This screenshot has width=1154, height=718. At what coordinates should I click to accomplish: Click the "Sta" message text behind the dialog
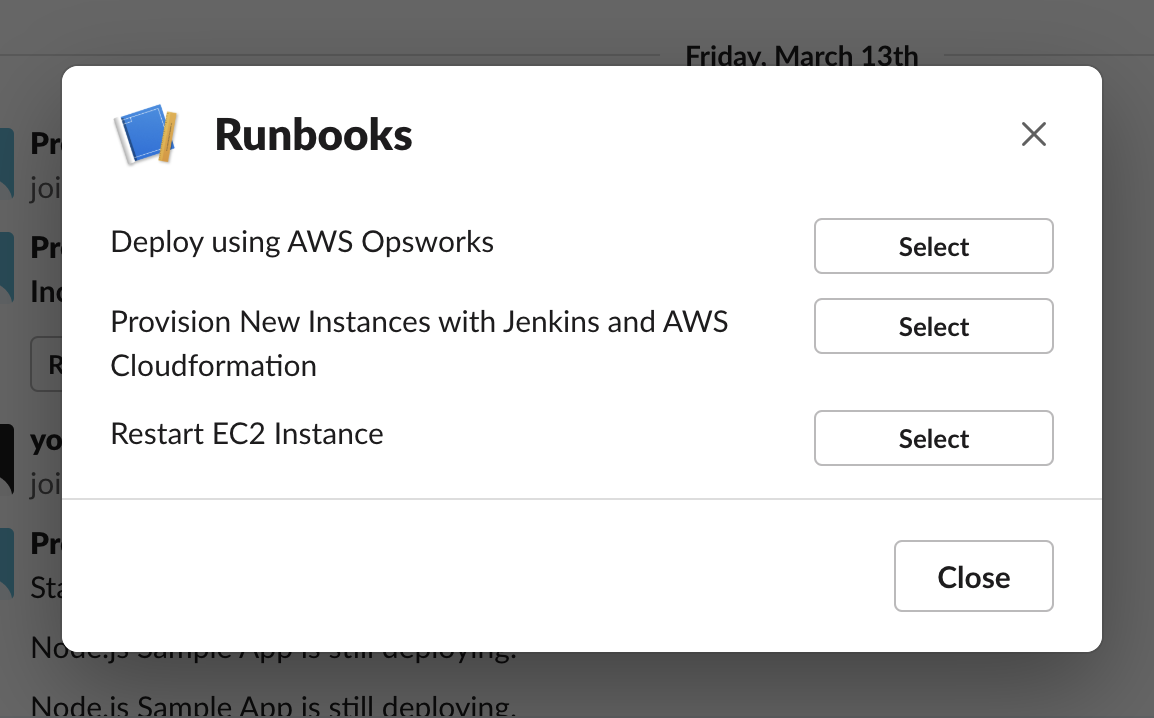46,587
